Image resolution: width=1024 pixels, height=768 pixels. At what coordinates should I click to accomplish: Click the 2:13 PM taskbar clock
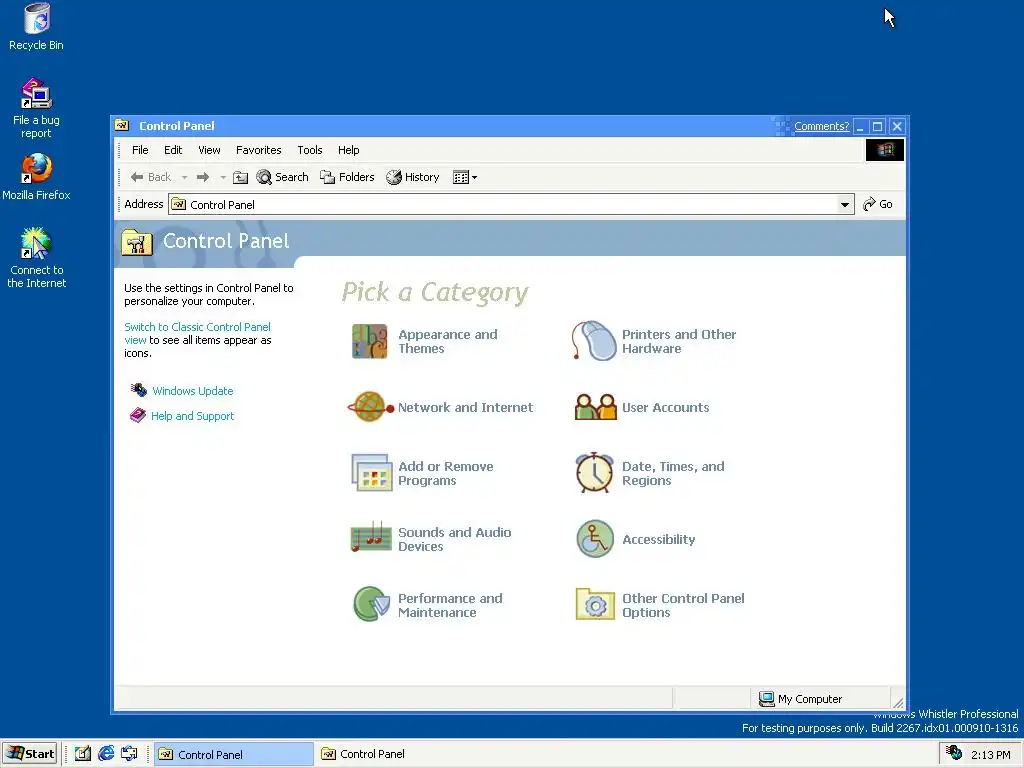click(990, 754)
